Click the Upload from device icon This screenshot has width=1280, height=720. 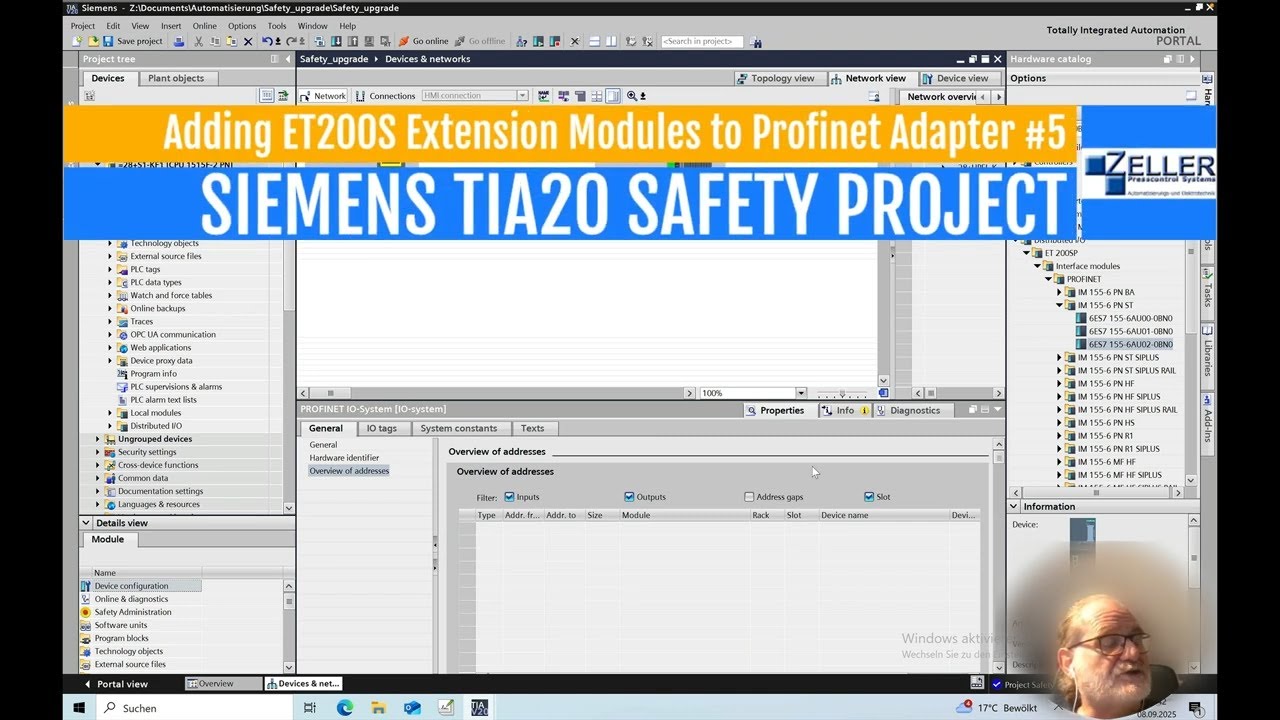tap(352, 41)
